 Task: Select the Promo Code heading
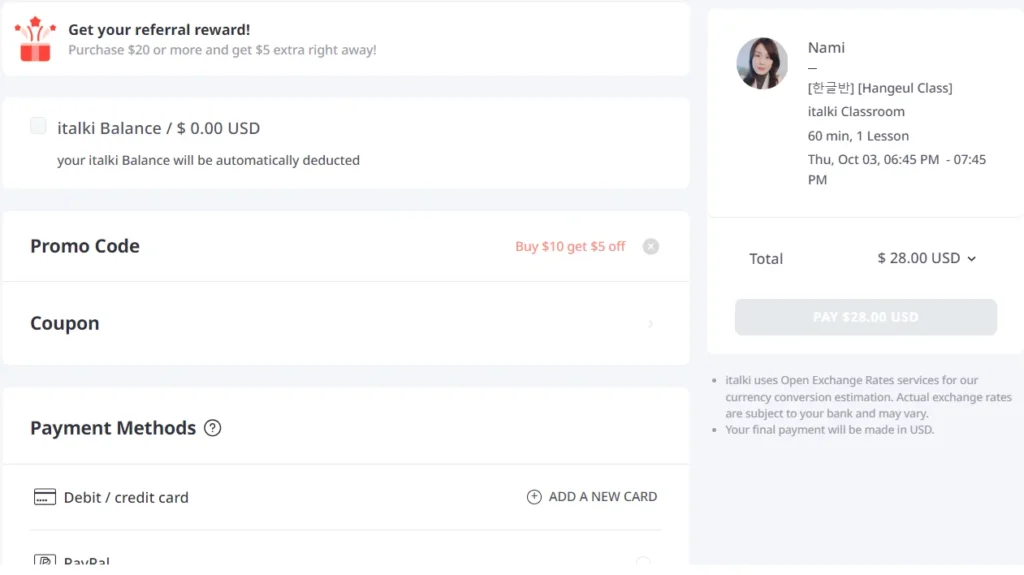pos(85,246)
